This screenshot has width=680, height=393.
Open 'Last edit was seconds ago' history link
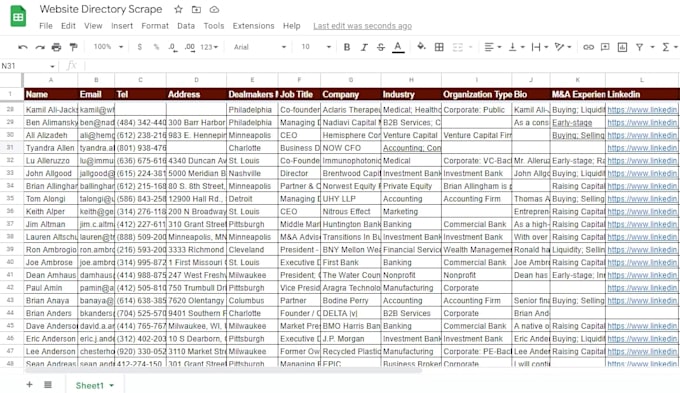pos(363,26)
